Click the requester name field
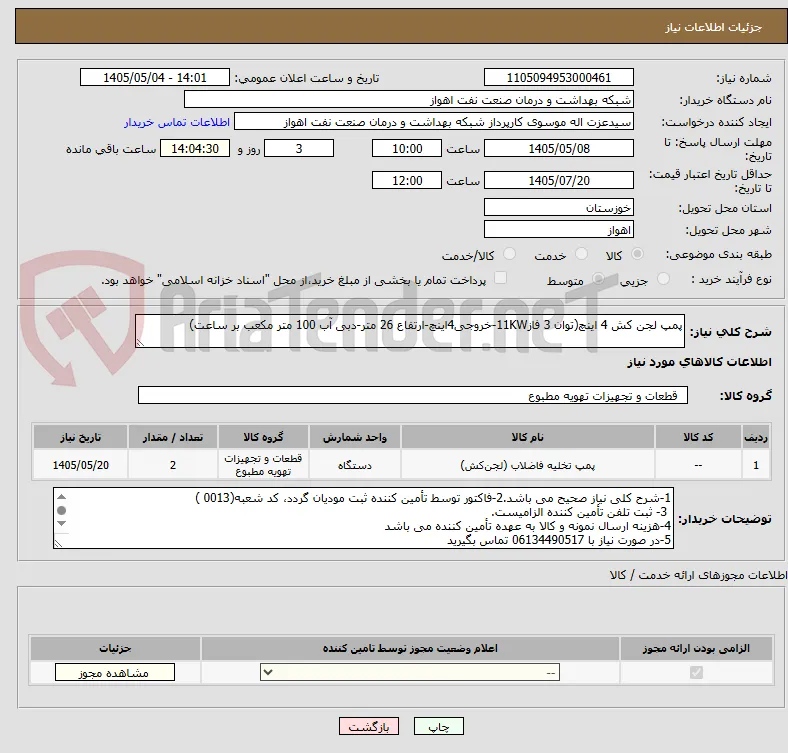The image size is (788, 753). (x=434, y=122)
